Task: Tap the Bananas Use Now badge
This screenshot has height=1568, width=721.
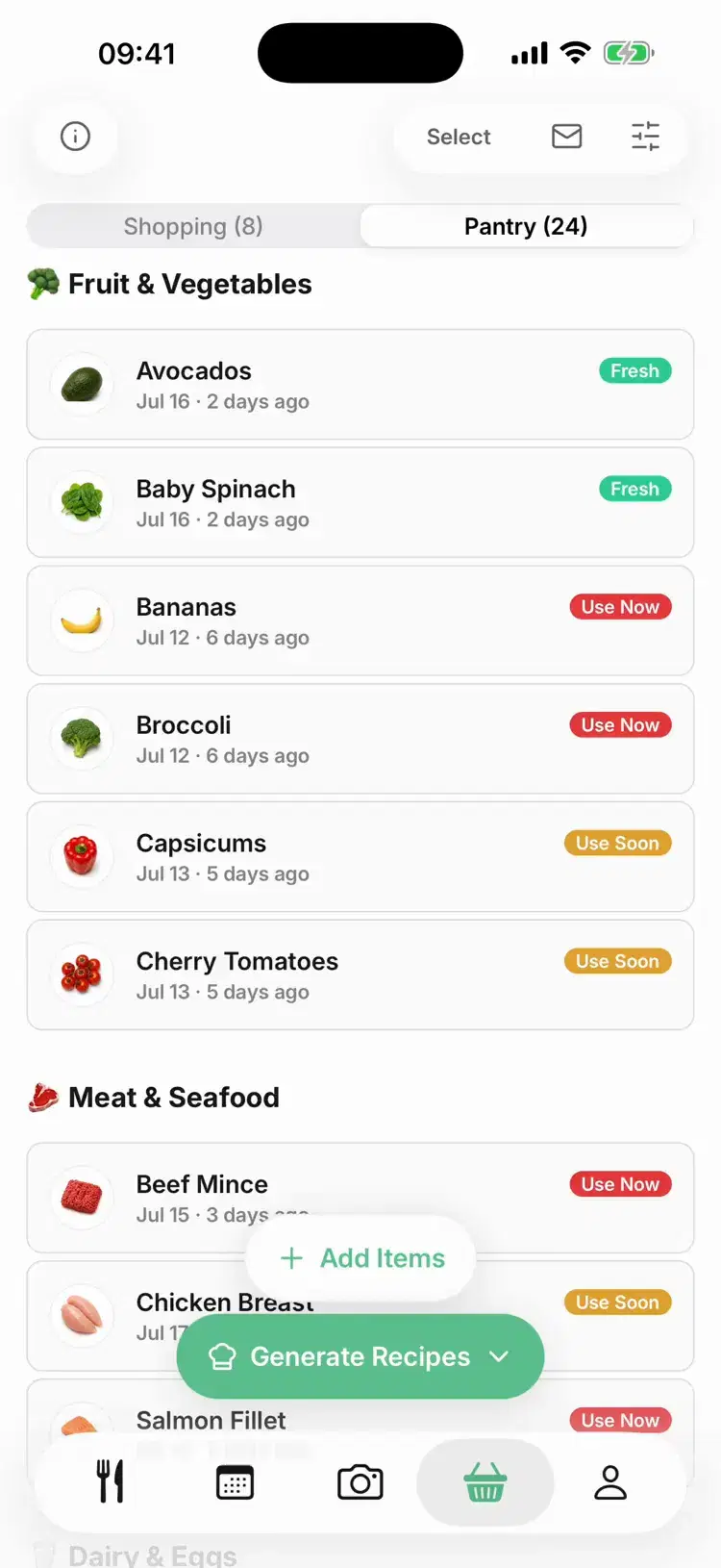Action: tap(620, 607)
